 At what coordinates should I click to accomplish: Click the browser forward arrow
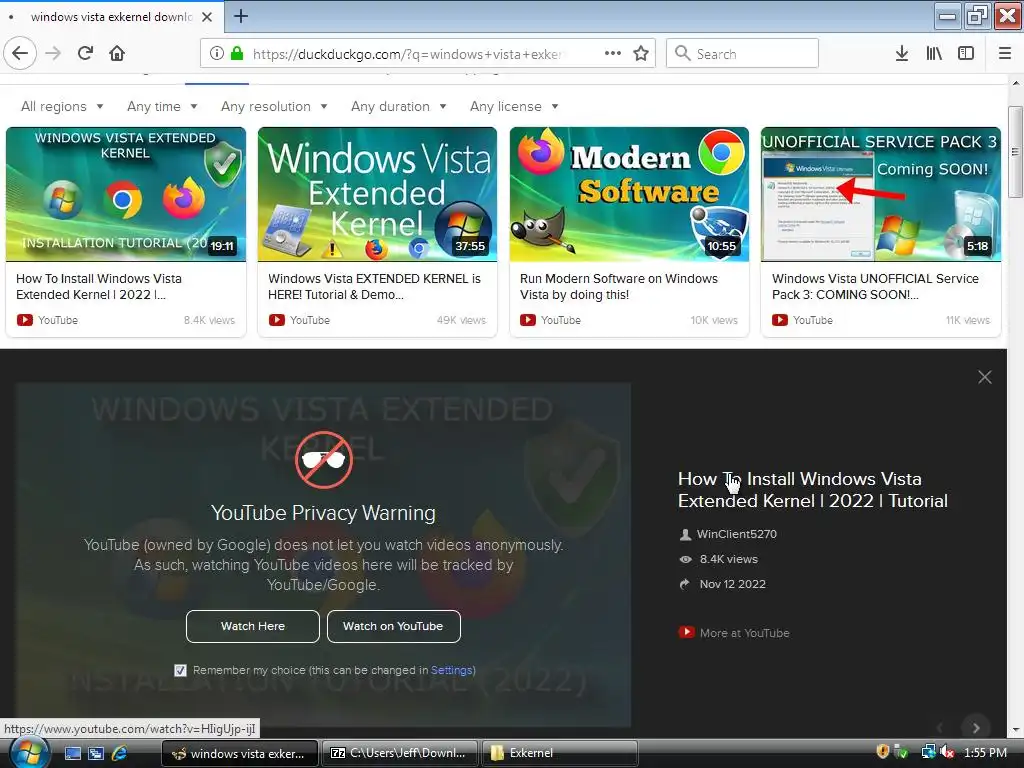coord(53,53)
